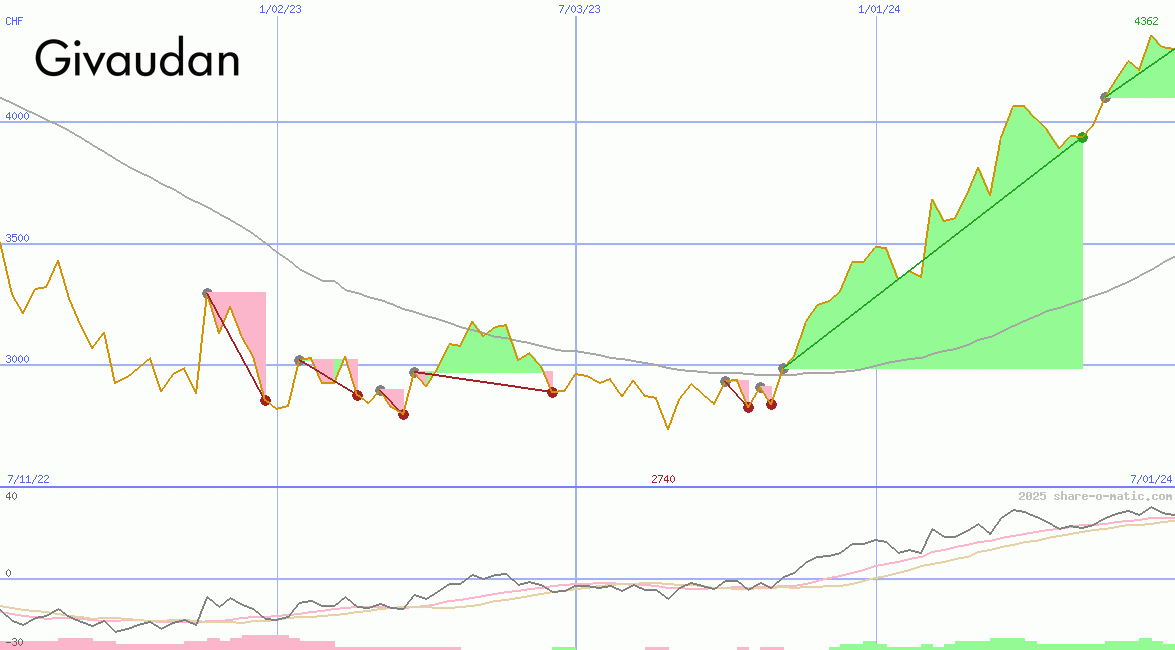Click the 7/01/24 end date label
1175x650 pixels.
1151,479
